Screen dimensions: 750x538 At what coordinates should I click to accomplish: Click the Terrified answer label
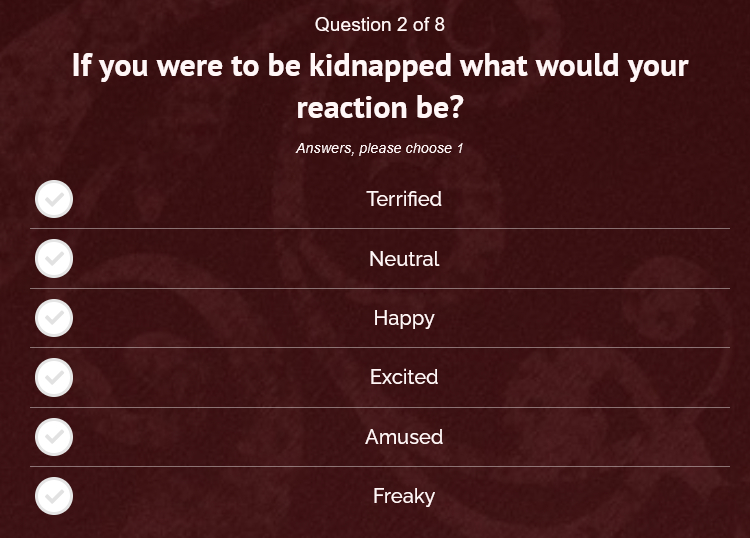tap(404, 199)
